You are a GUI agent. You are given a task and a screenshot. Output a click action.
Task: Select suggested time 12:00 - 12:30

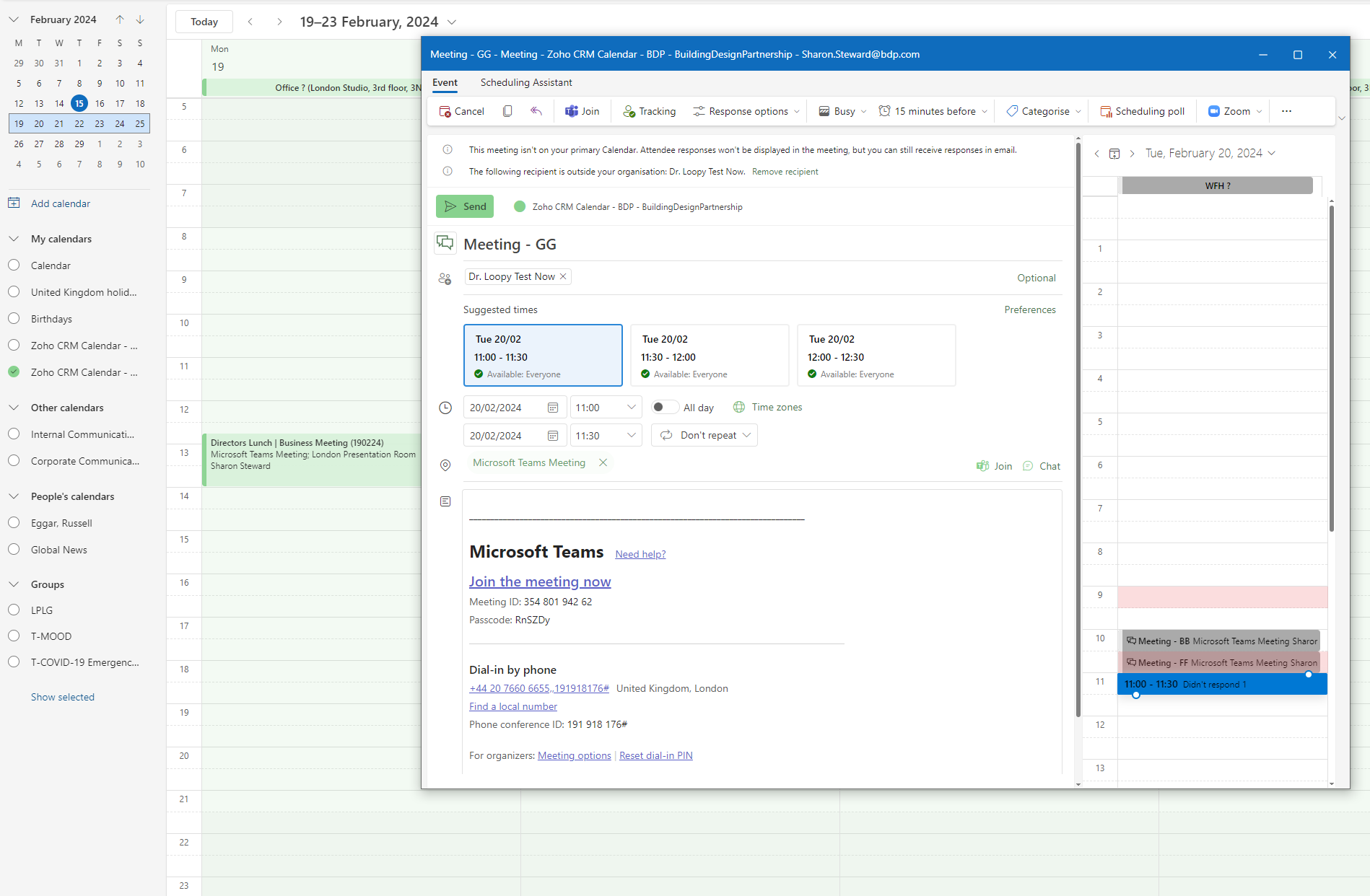coord(876,356)
